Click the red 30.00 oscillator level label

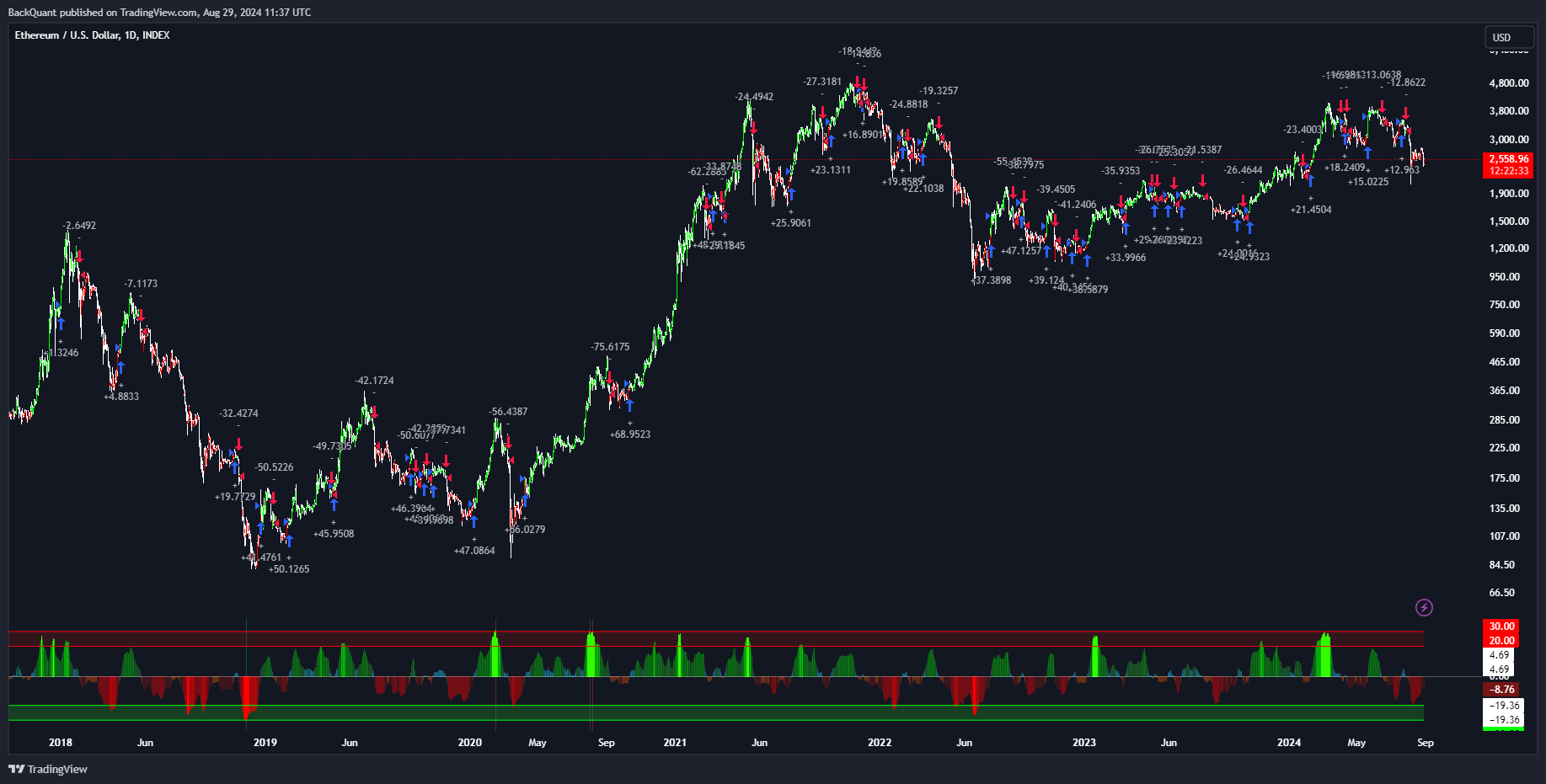tap(1502, 627)
